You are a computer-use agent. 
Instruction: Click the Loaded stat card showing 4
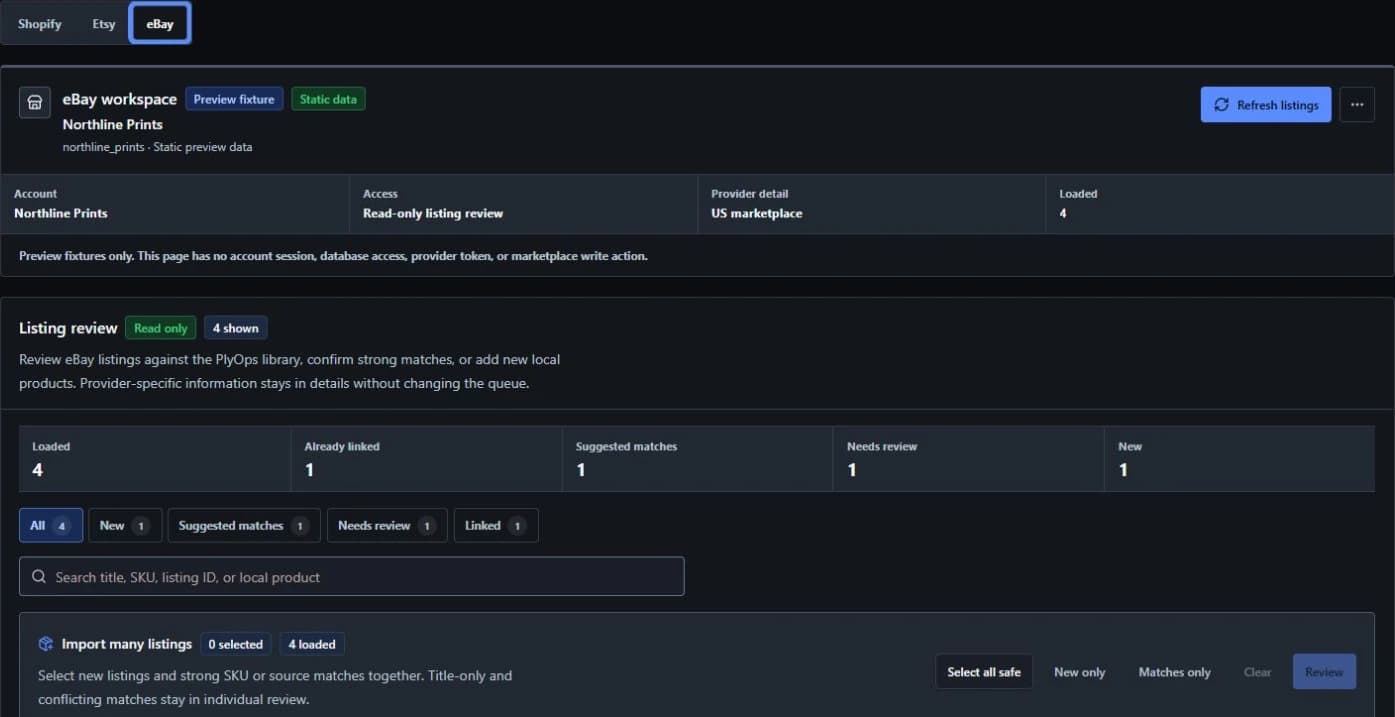pos(155,459)
